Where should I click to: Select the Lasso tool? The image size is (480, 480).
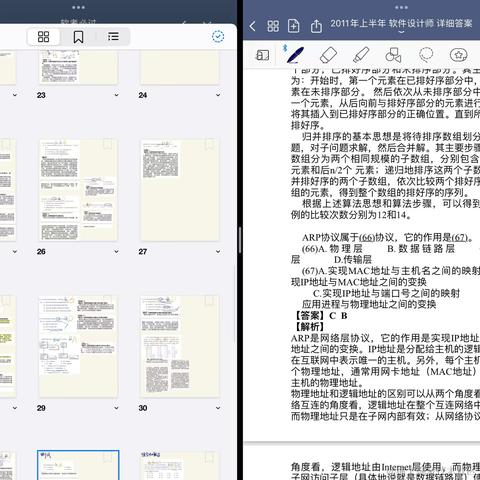(x=426, y=55)
